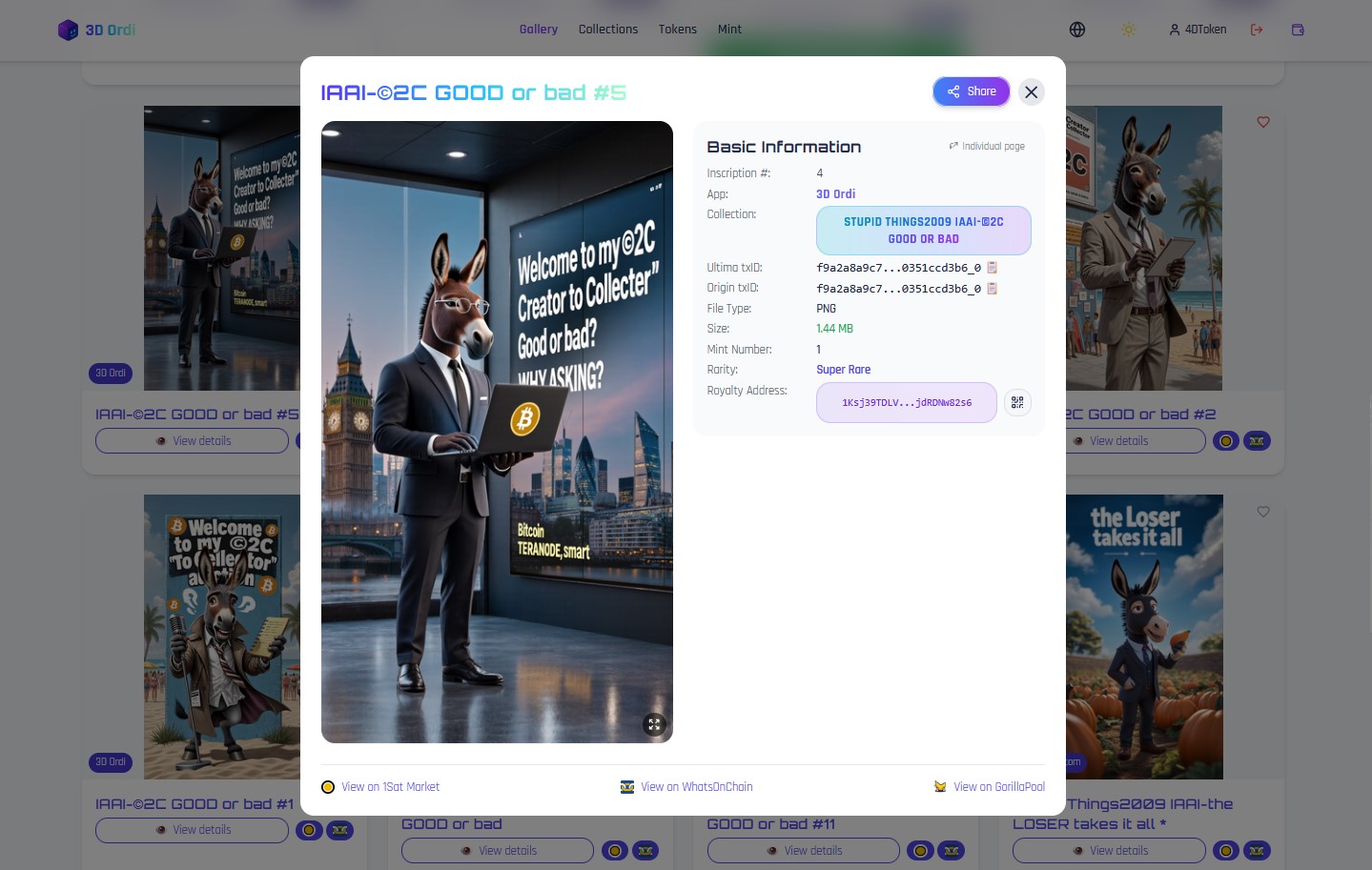Switch to the Tokens page
1372x870 pixels.
[x=678, y=30]
